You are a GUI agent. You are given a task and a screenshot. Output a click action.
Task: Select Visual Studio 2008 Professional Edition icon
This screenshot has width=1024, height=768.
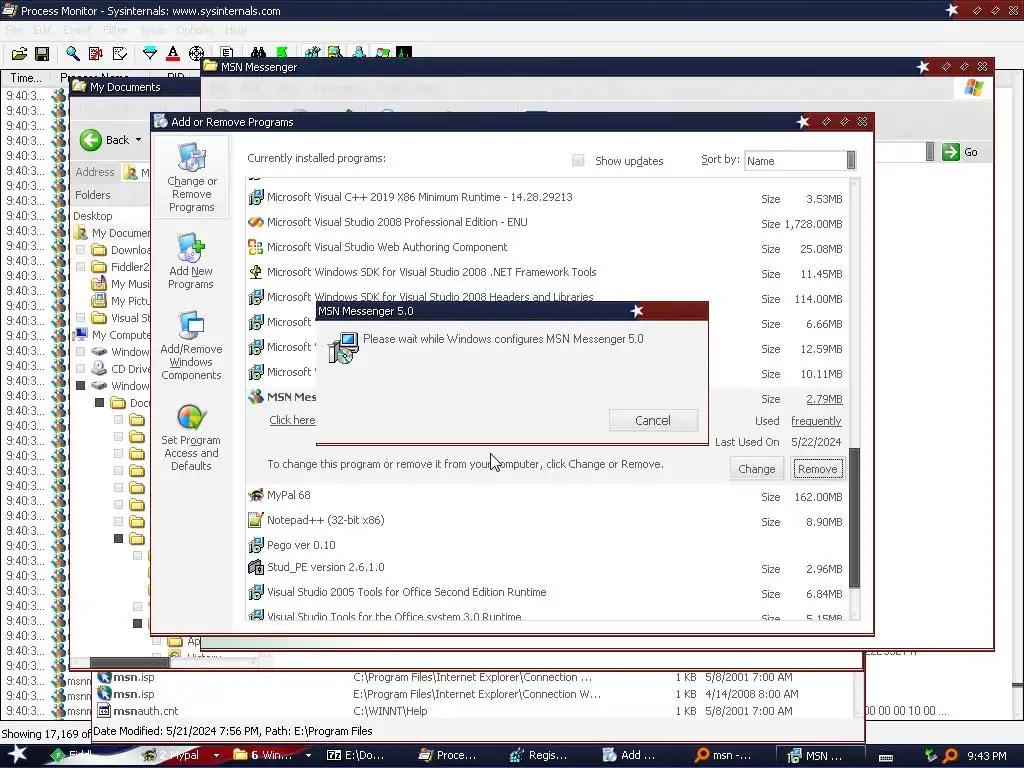pyautogui.click(x=255, y=222)
